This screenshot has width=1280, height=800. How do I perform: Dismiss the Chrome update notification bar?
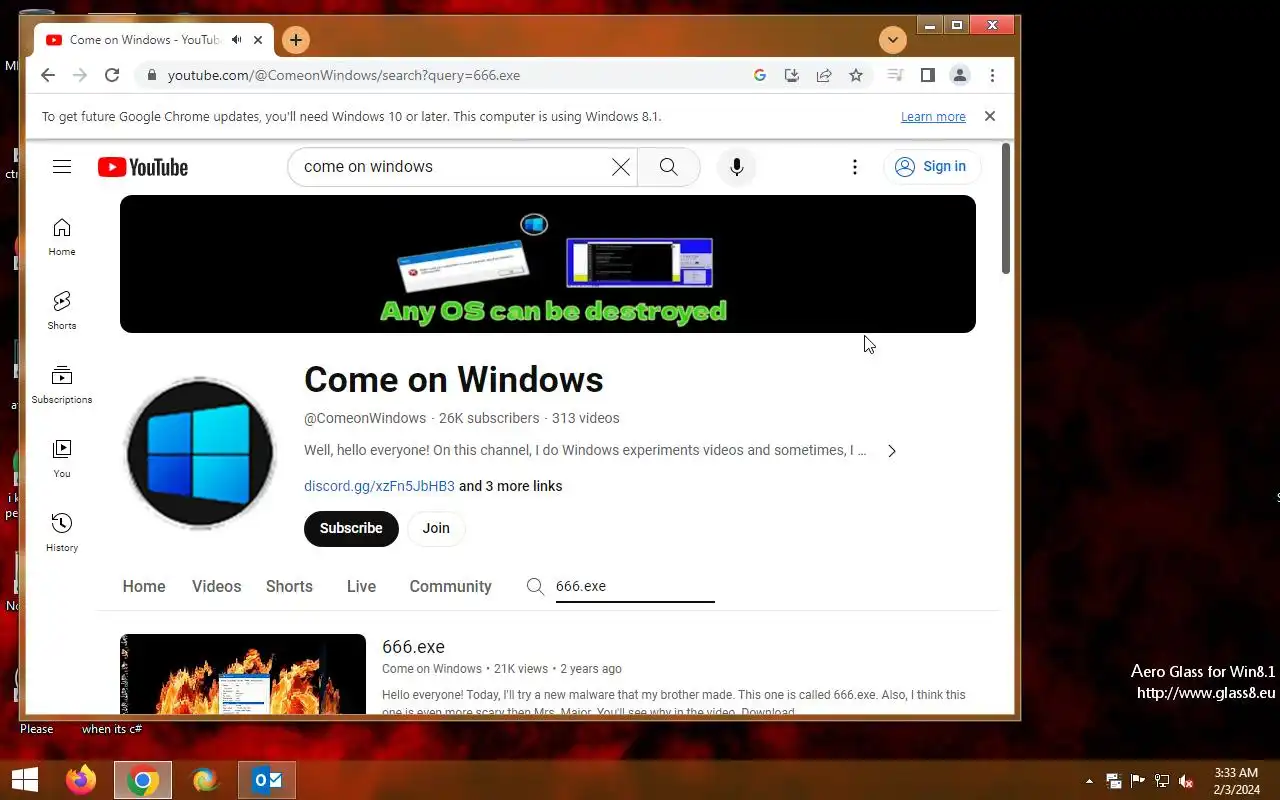(990, 116)
